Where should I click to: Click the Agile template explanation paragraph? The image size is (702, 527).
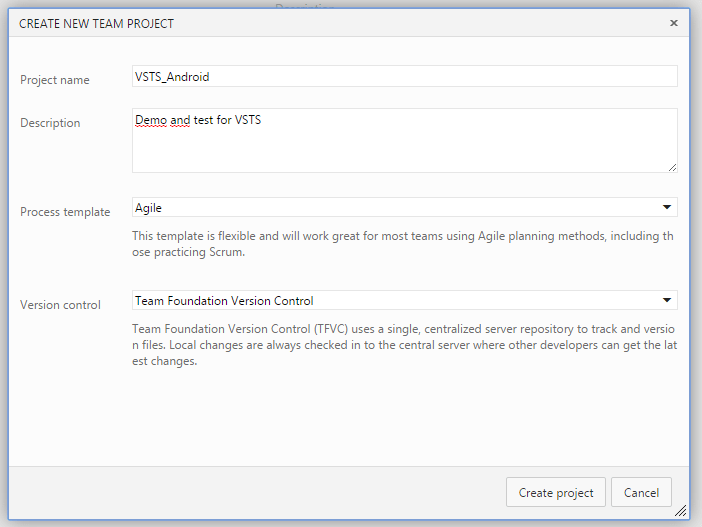404,244
